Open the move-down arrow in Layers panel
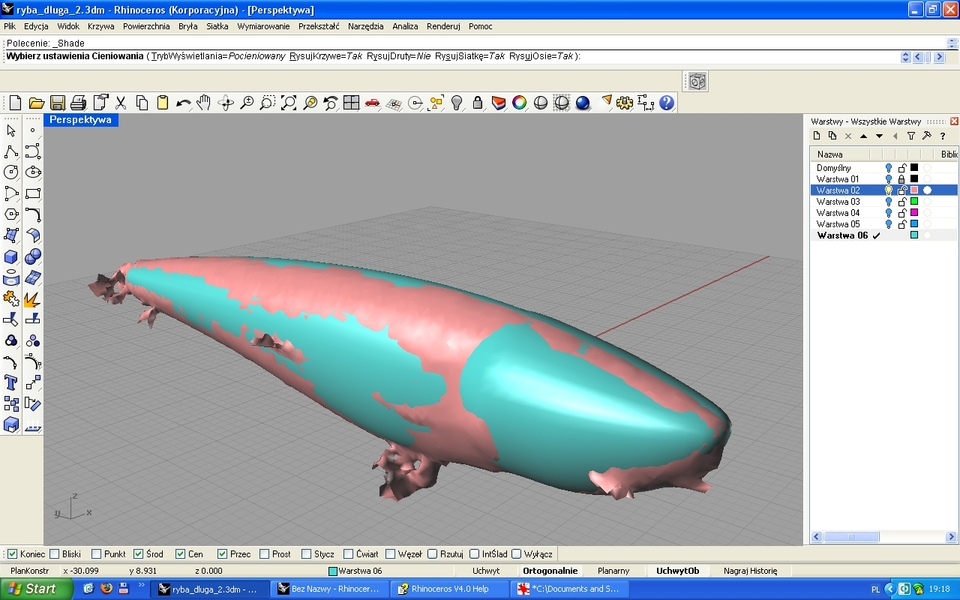This screenshot has height=600, width=960. click(879, 136)
